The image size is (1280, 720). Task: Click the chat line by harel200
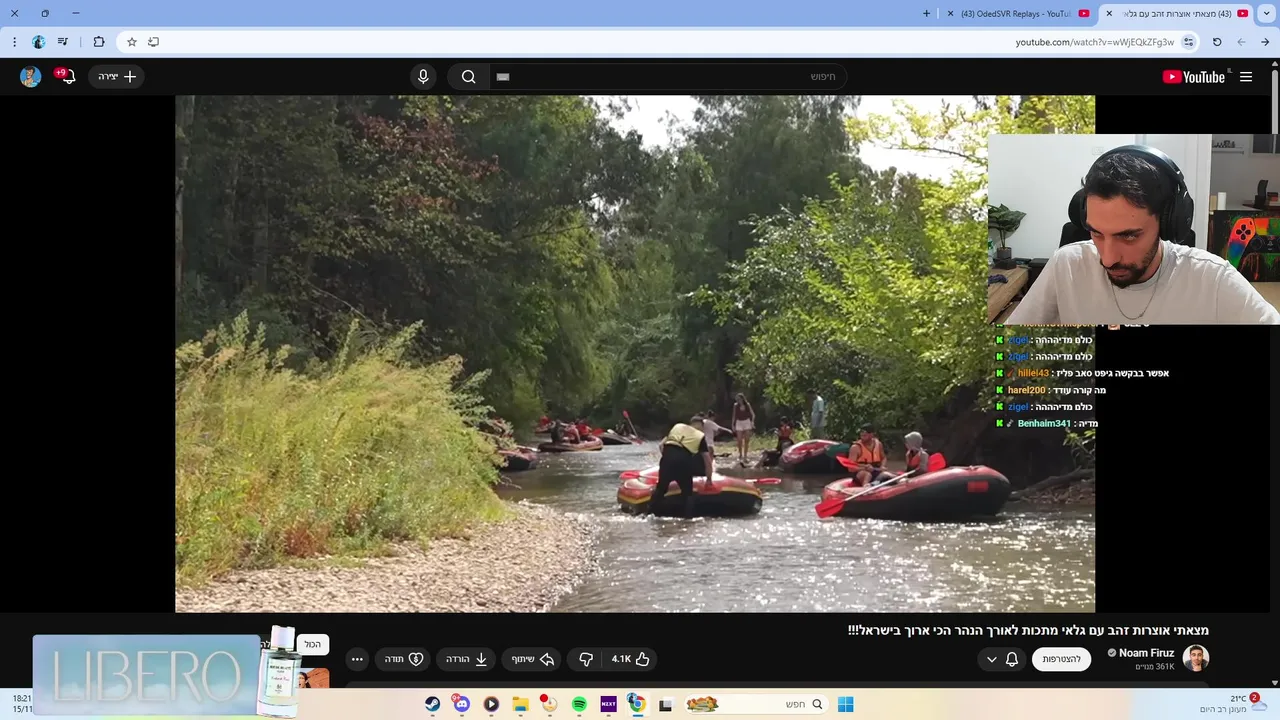[1049, 390]
